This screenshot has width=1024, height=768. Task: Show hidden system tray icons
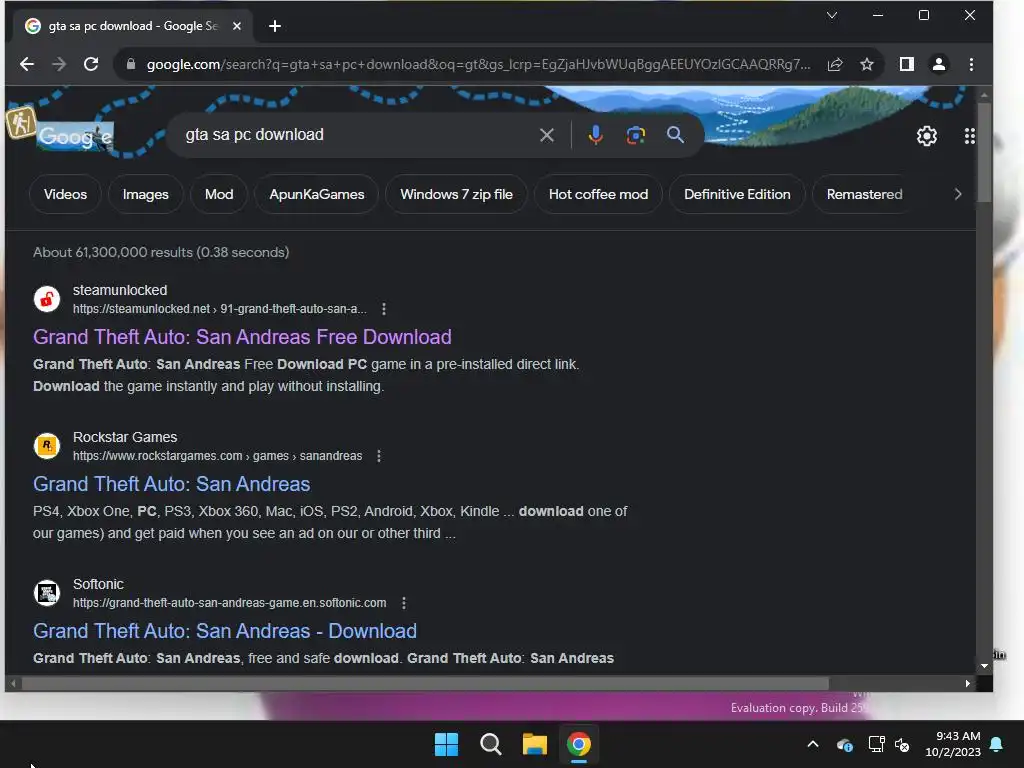pos(813,744)
